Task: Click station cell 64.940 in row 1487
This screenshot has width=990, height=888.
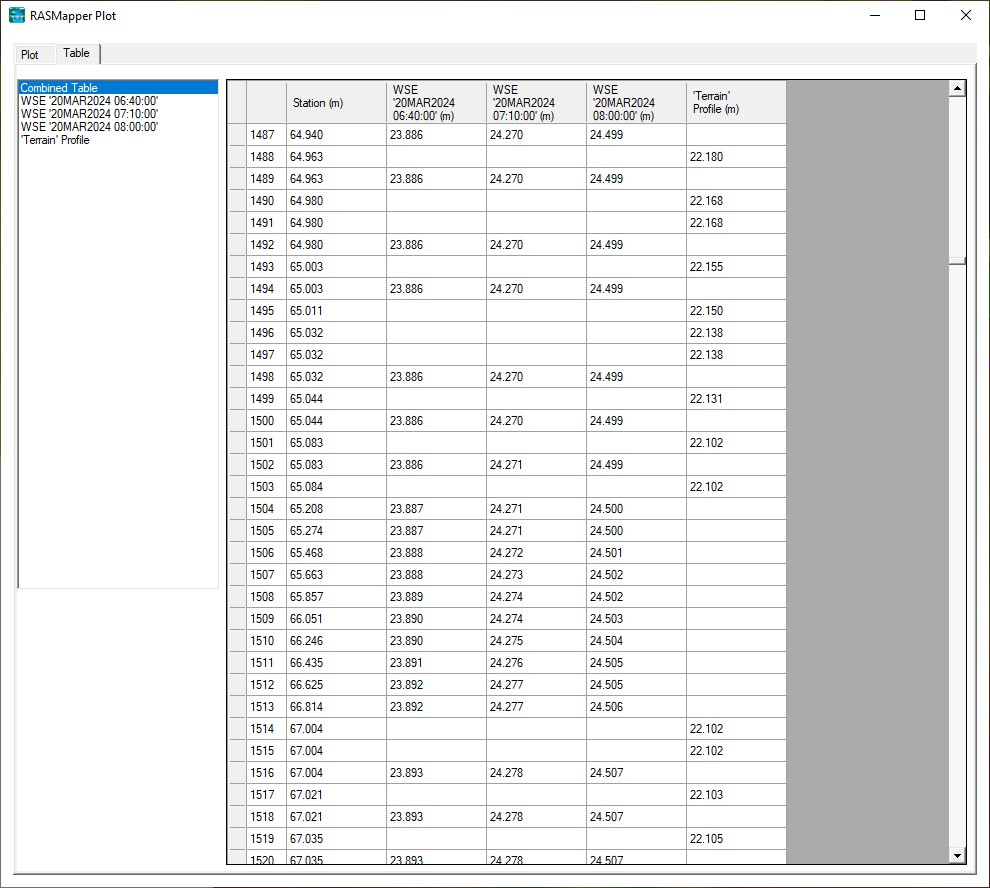Action: point(336,135)
